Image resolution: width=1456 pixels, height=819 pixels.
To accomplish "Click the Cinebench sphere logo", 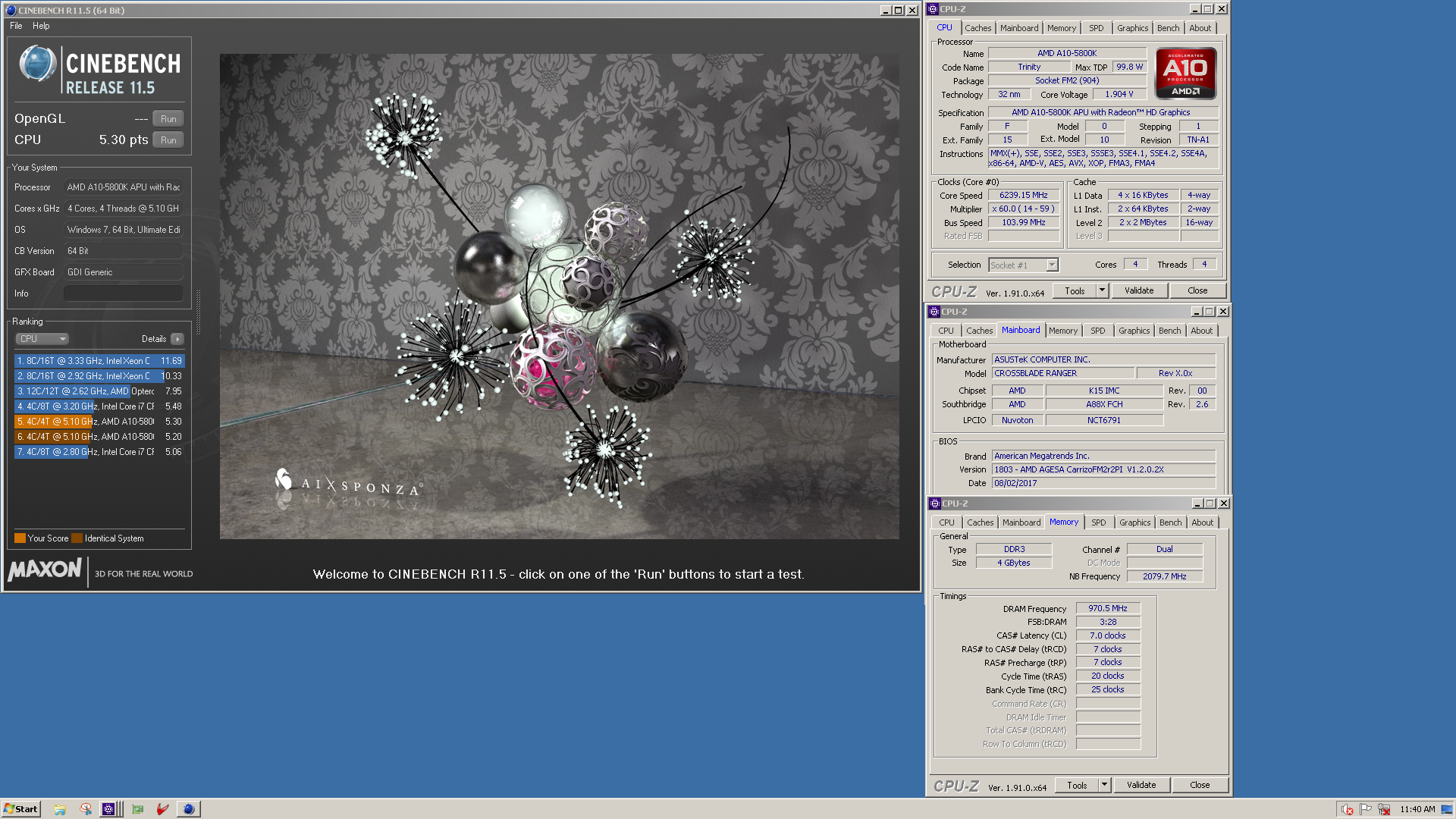I will [37, 64].
